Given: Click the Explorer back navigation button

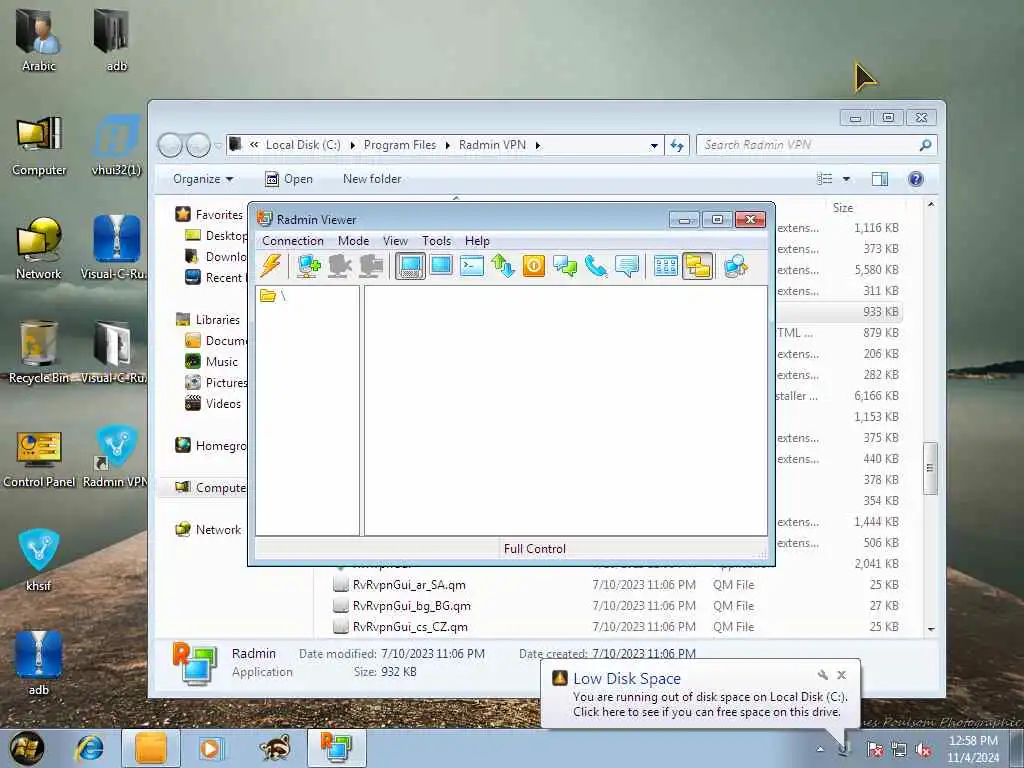Looking at the screenshot, I should click(170, 145).
